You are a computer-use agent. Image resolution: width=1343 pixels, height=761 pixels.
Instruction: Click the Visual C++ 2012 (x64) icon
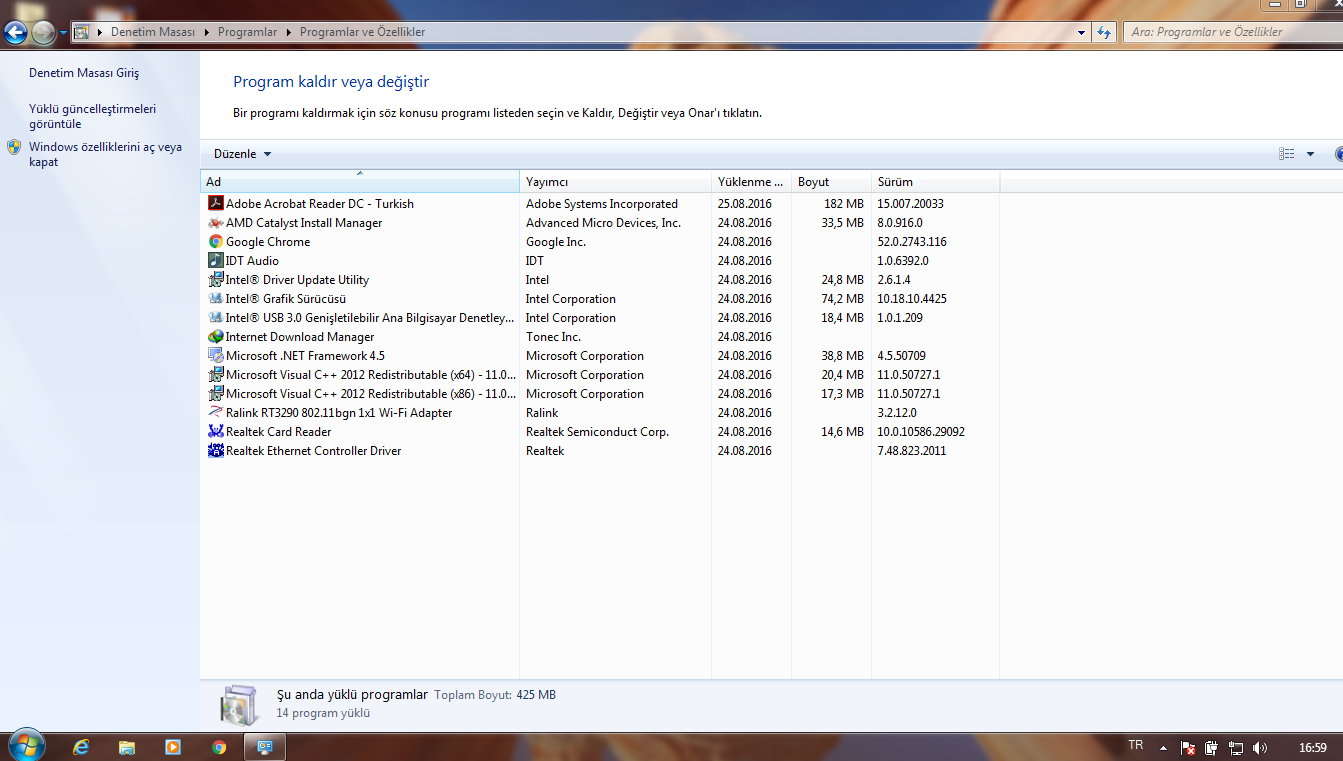pos(215,374)
